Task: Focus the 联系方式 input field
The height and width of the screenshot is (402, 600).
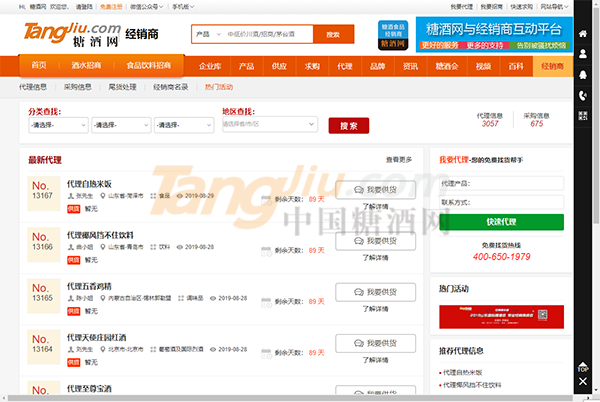Action: click(501, 202)
